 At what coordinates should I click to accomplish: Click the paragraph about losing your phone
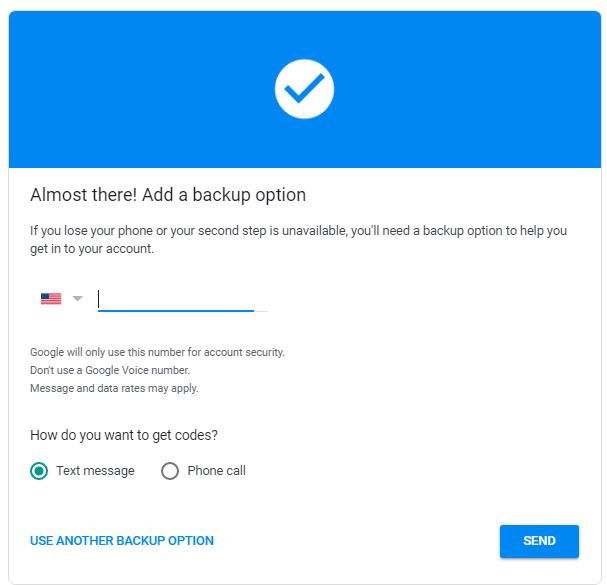(298, 240)
